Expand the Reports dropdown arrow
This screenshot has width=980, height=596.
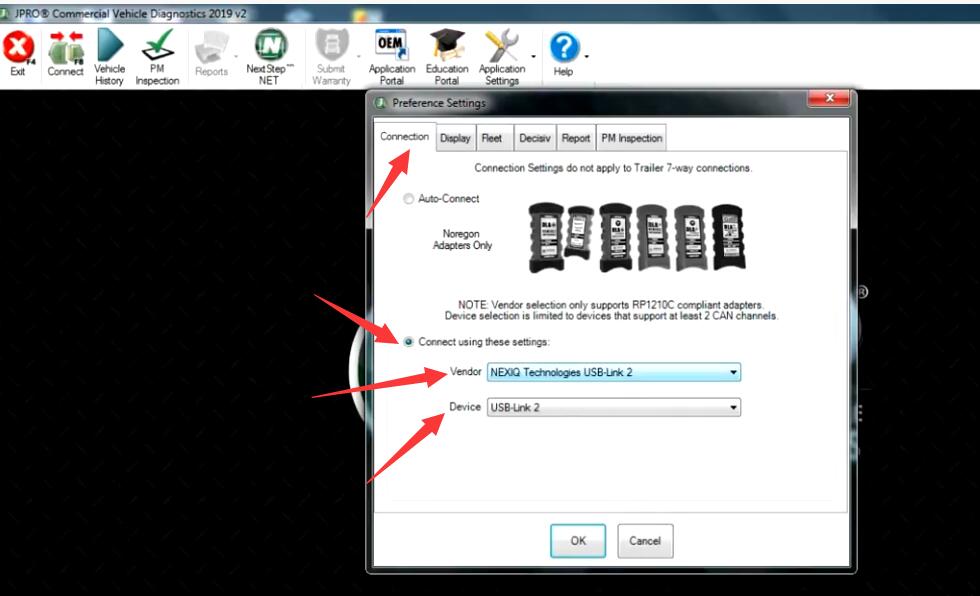[236, 57]
